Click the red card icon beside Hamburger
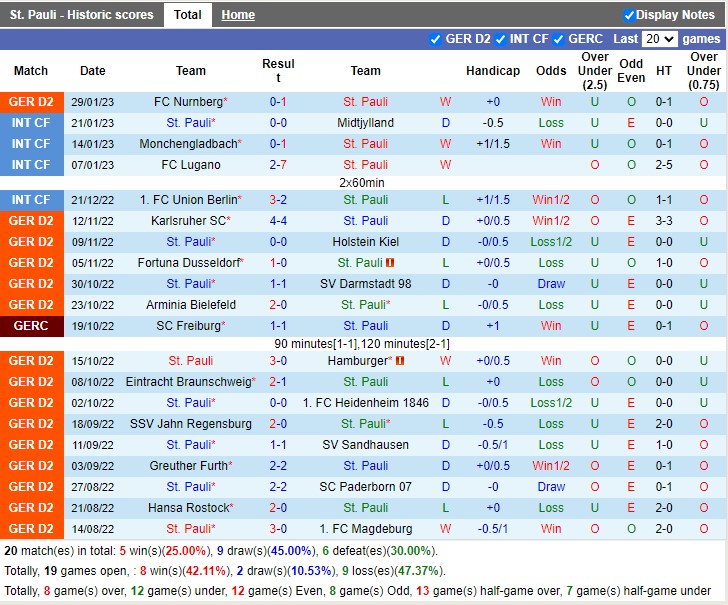The width and height of the screenshot is (728, 605). coord(399,361)
